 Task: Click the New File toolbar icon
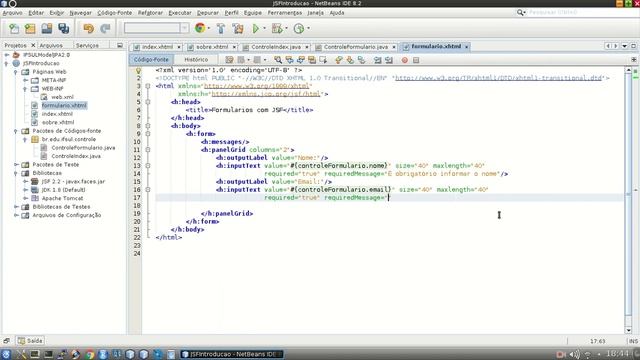pyautogui.click(x=14, y=29)
